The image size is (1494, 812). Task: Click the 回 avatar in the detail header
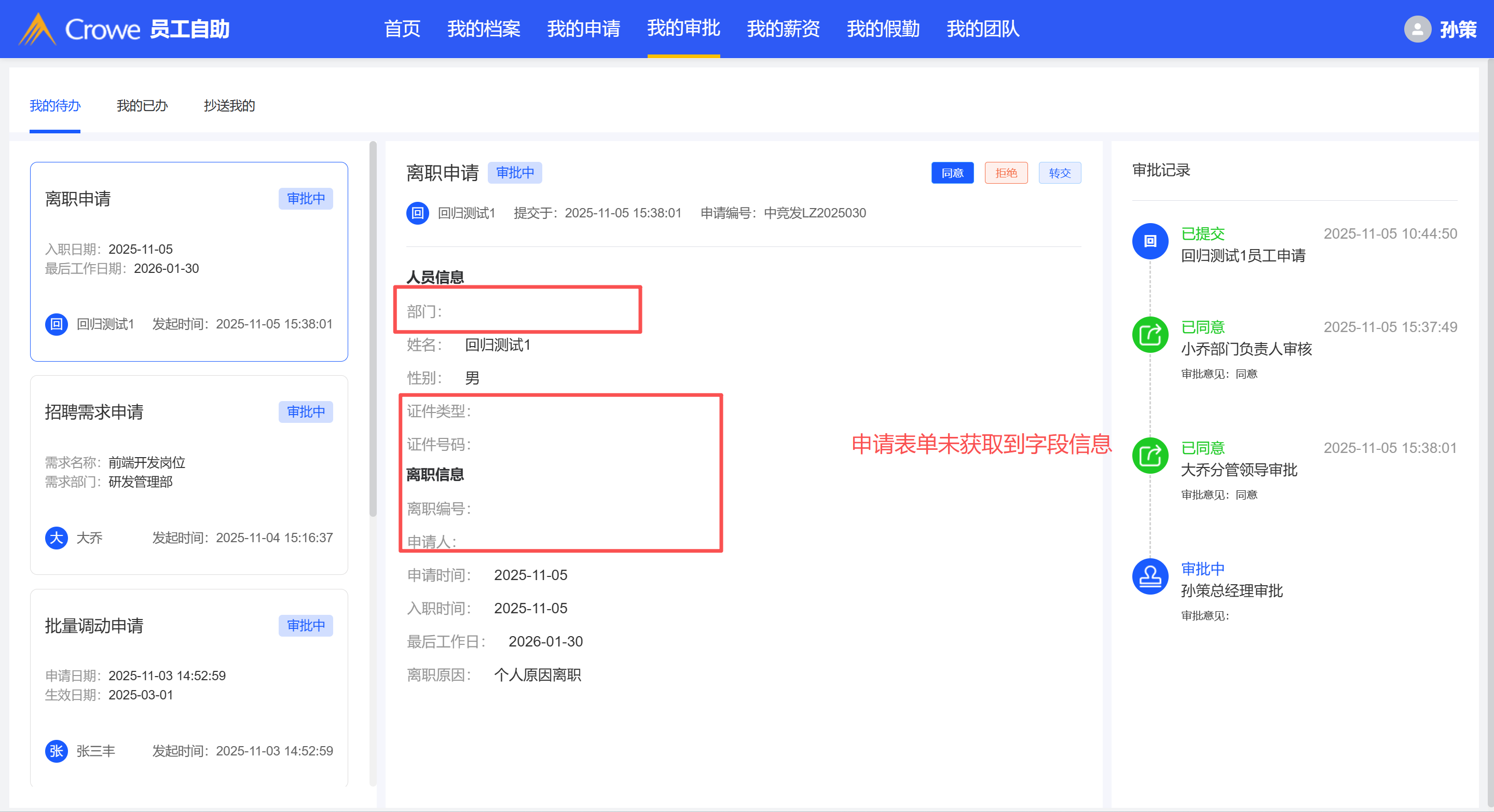(x=418, y=213)
